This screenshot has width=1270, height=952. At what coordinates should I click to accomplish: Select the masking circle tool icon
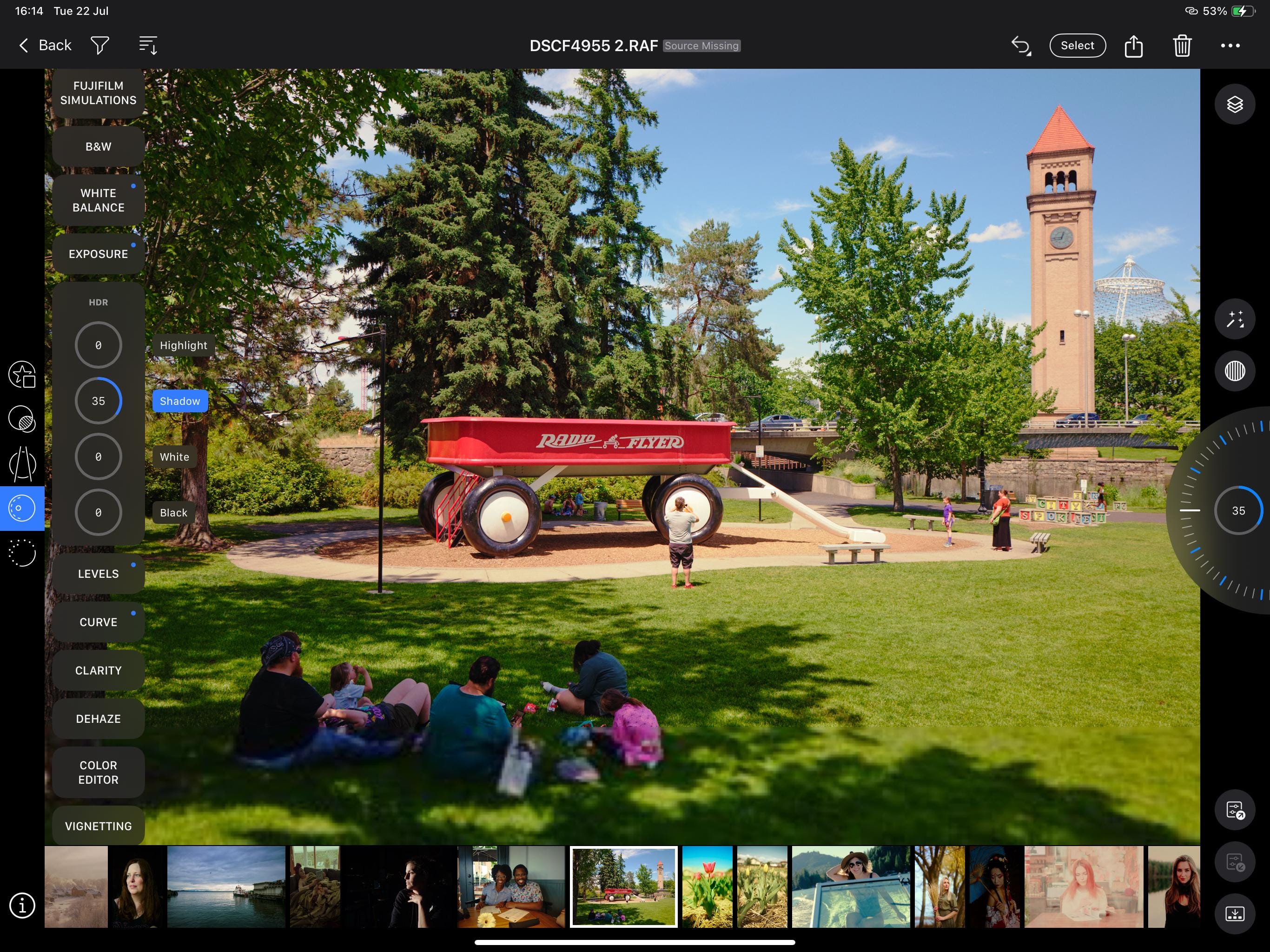pos(22,419)
